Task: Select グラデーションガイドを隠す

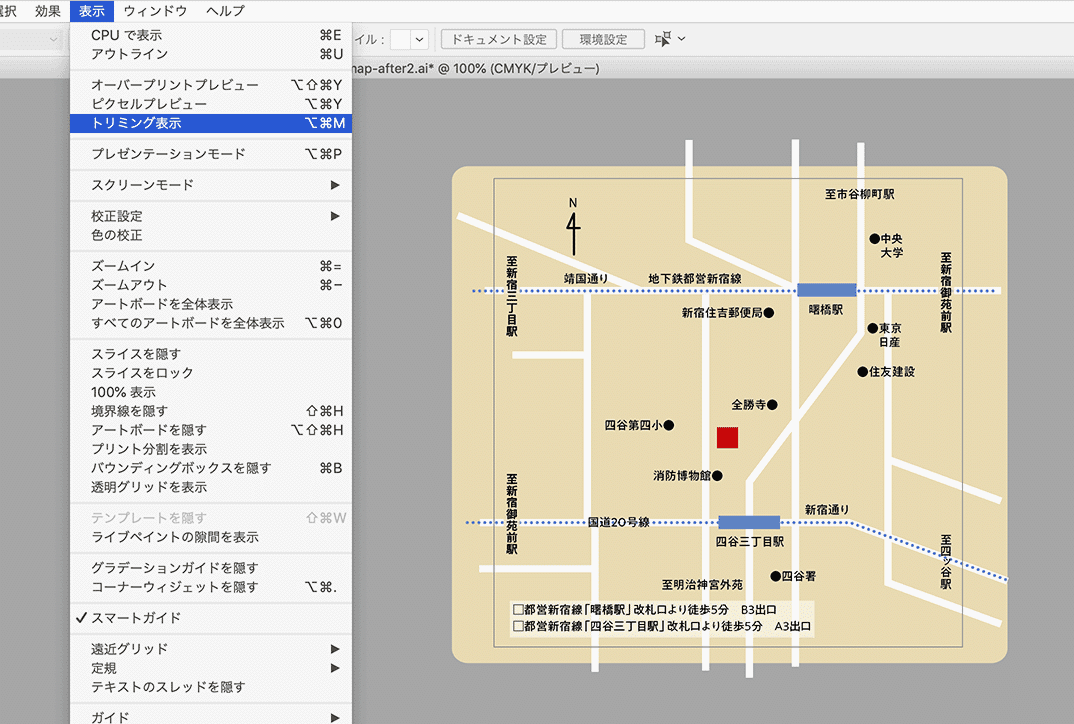Action: (x=211, y=569)
